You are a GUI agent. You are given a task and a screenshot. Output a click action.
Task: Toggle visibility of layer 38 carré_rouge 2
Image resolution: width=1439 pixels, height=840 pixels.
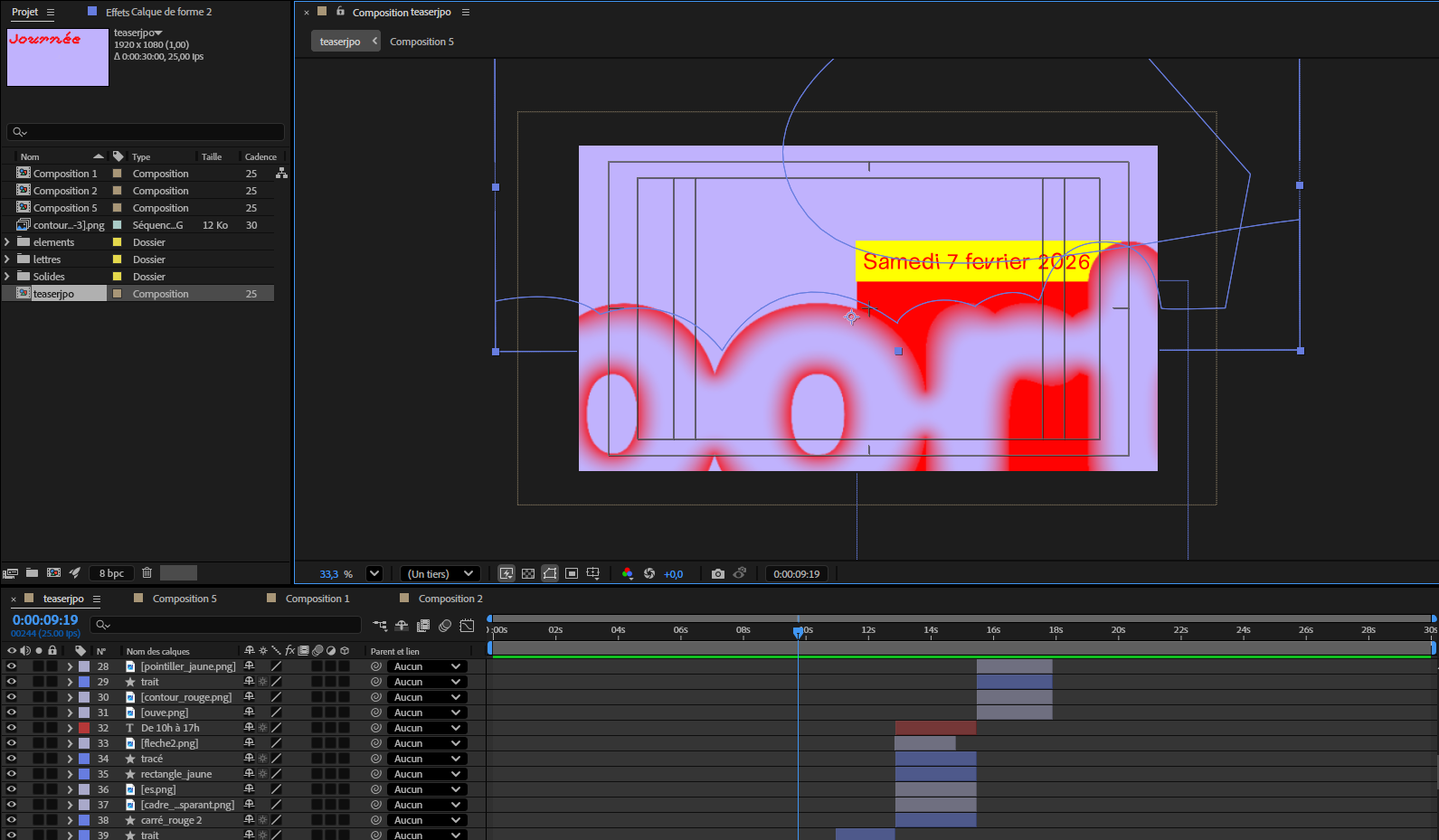pyautogui.click(x=12, y=820)
